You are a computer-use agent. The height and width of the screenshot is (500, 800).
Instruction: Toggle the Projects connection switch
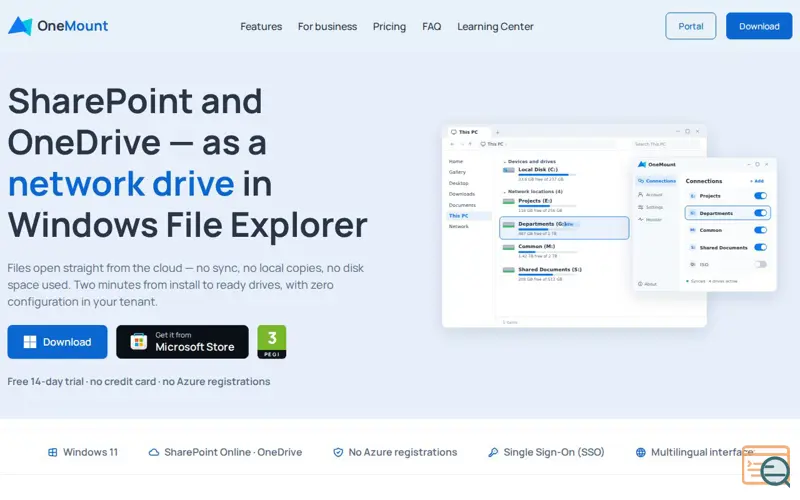pyautogui.click(x=760, y=196)
